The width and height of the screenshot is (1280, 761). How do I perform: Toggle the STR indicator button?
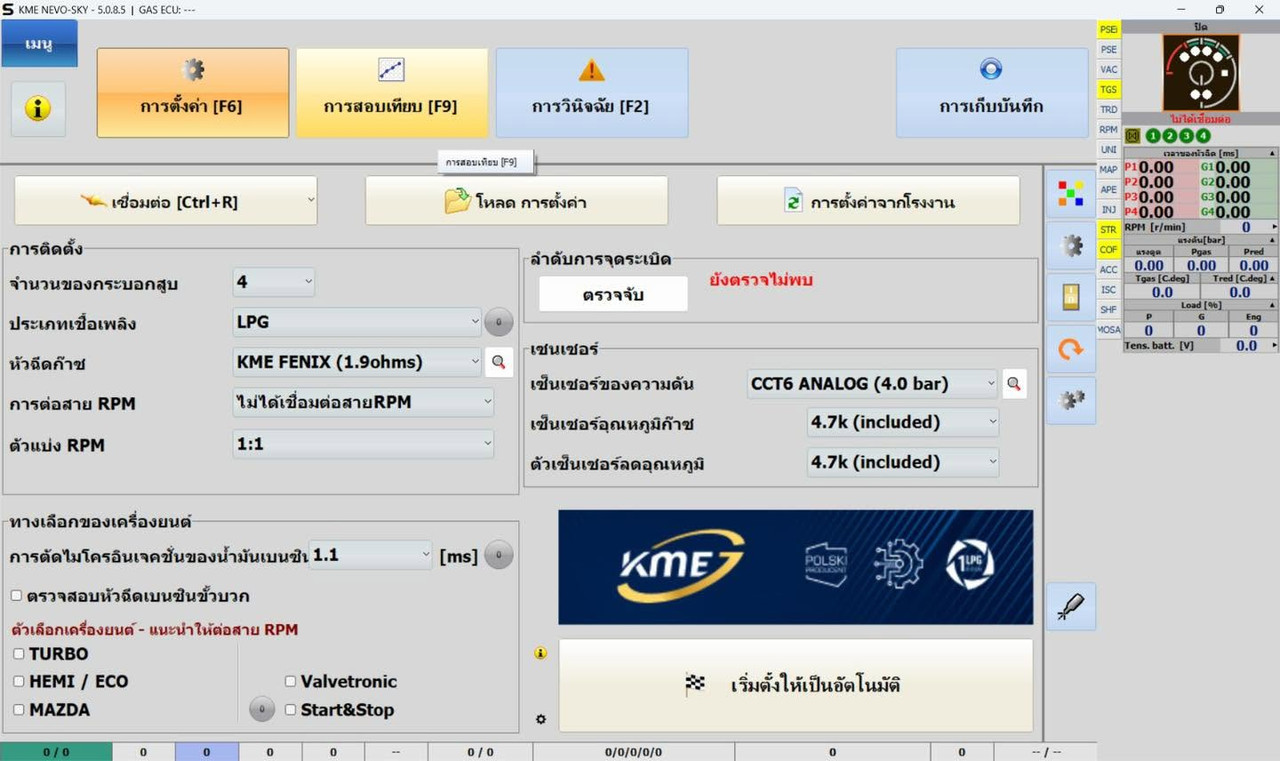point(1109,229)
